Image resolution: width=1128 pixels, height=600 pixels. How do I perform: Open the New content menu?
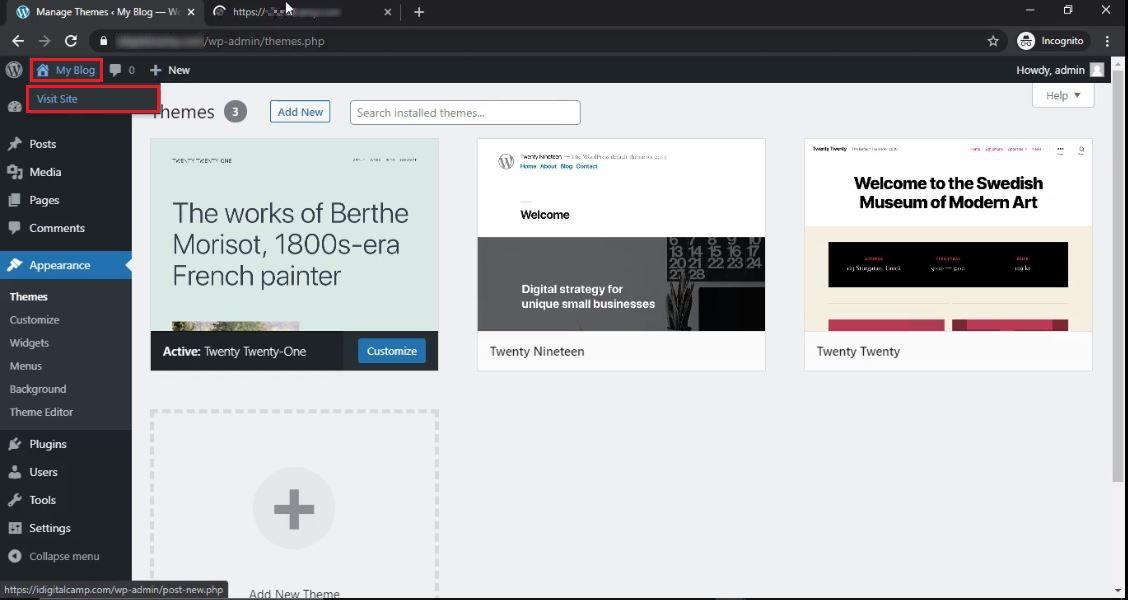coord(170,70)
